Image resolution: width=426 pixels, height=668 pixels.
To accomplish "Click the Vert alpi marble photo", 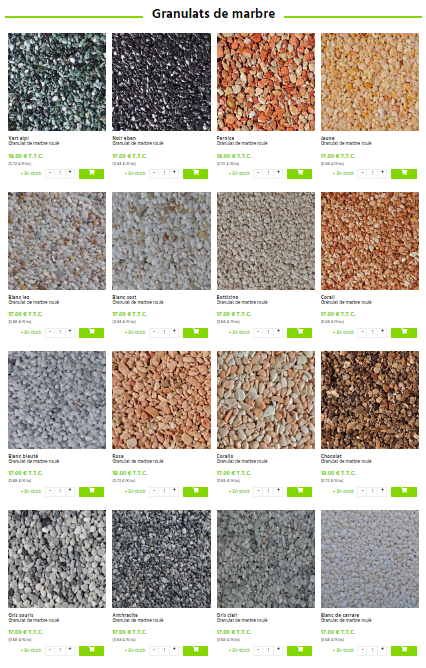I will coord(57,82).
